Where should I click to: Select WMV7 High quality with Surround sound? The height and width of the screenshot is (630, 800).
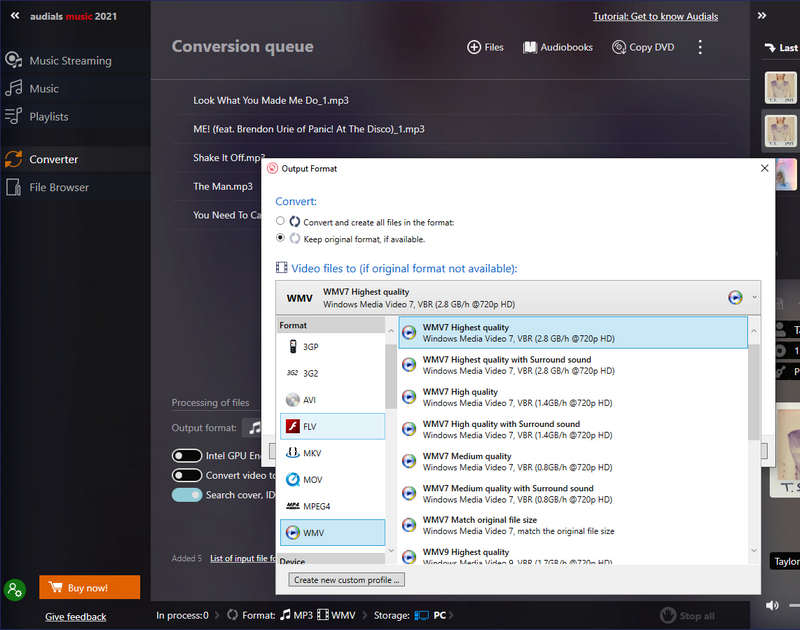pos(573,429)
